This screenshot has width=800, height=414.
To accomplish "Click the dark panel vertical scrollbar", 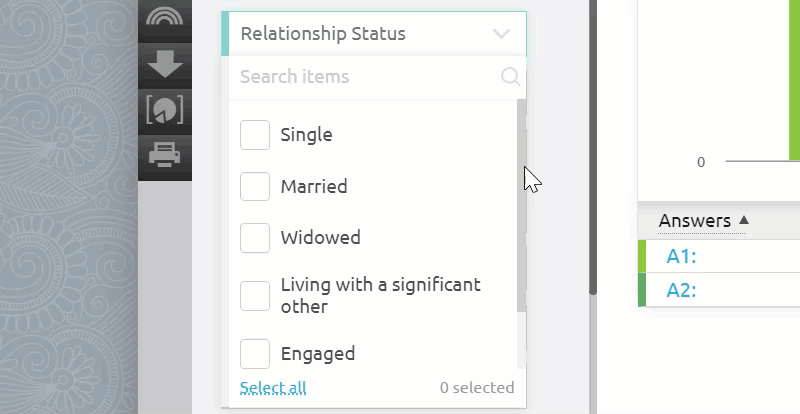I will (592, 147).
